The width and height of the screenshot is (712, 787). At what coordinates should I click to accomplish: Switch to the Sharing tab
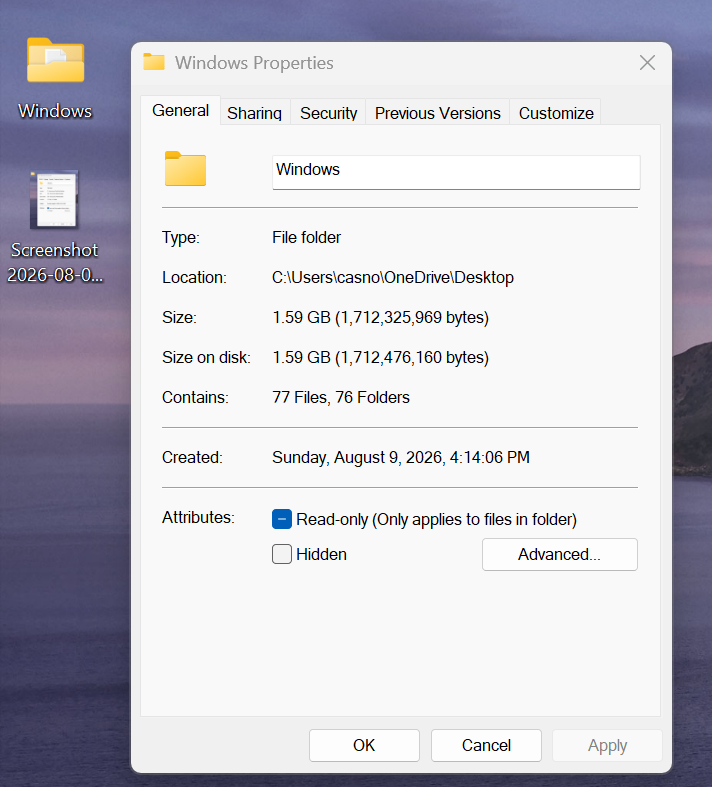click(254, 113)
